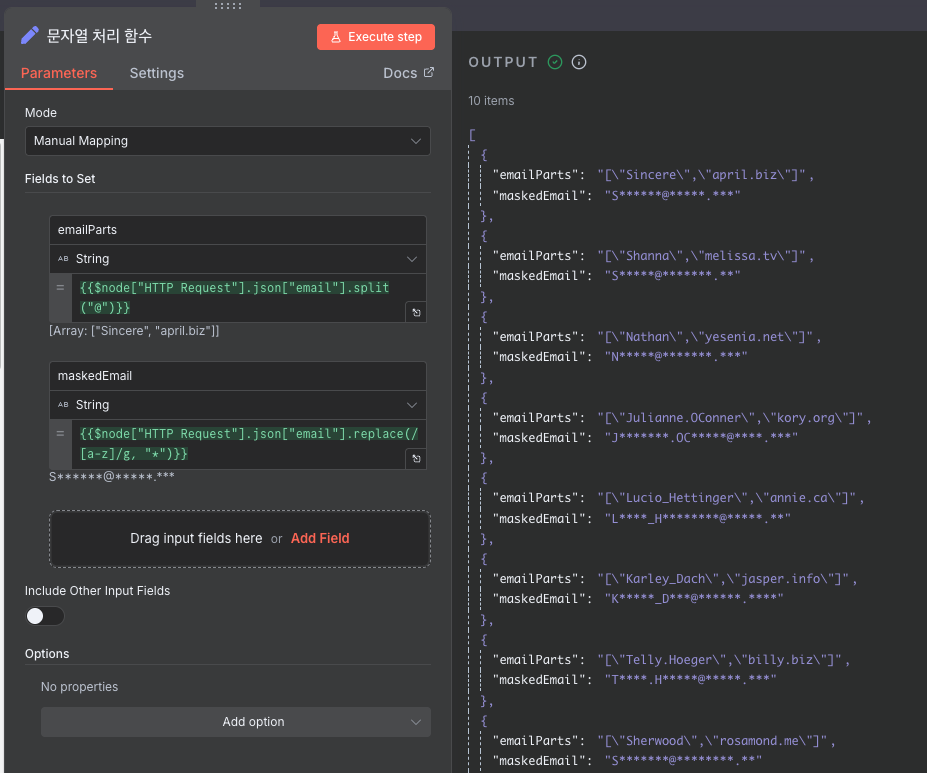Screen dimensions: 927x773
Task: Click the drag handle dots at panel top
Action: (x=228, y=5)
